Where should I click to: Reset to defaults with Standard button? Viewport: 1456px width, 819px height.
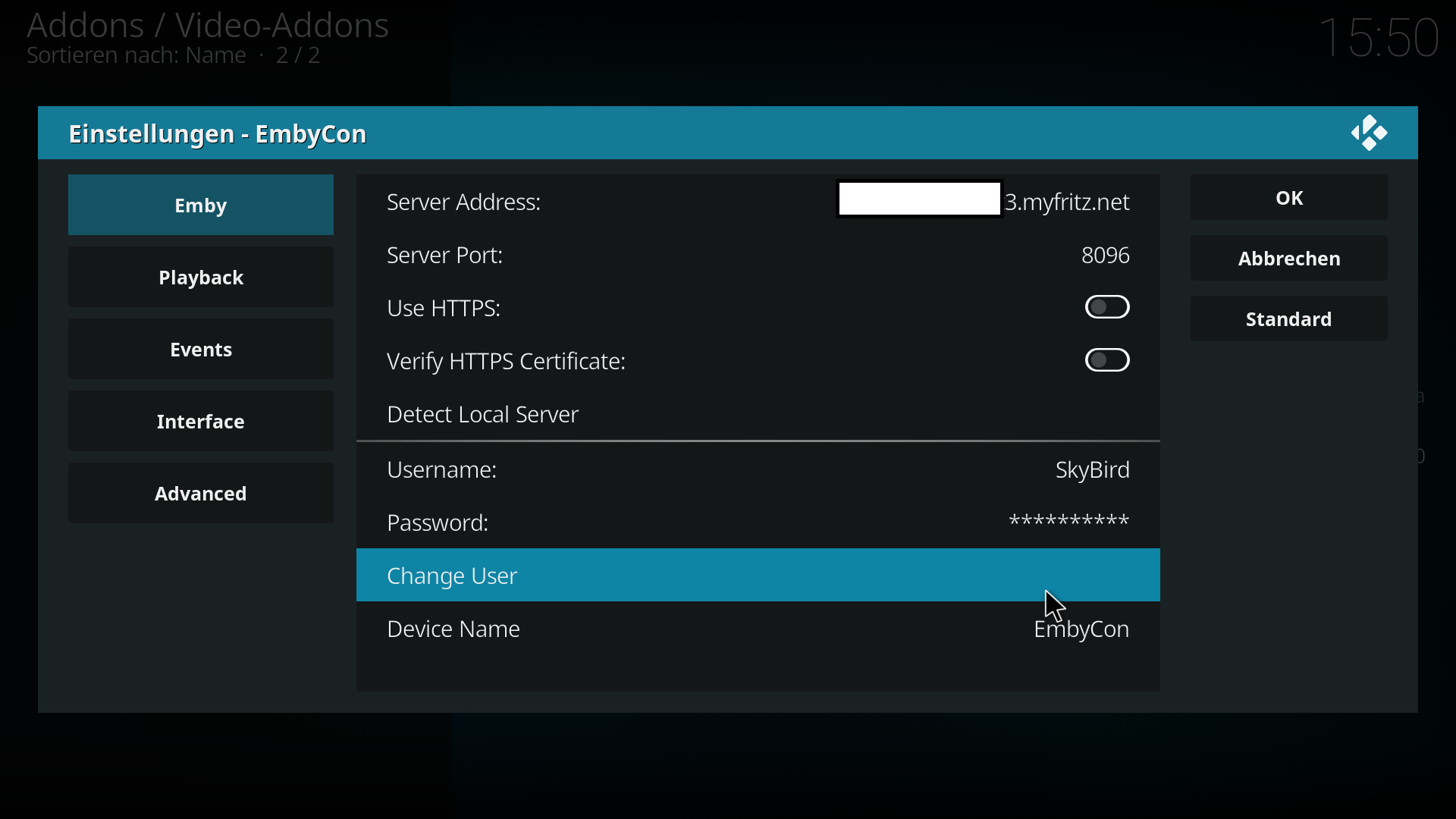pos(1289,318)
